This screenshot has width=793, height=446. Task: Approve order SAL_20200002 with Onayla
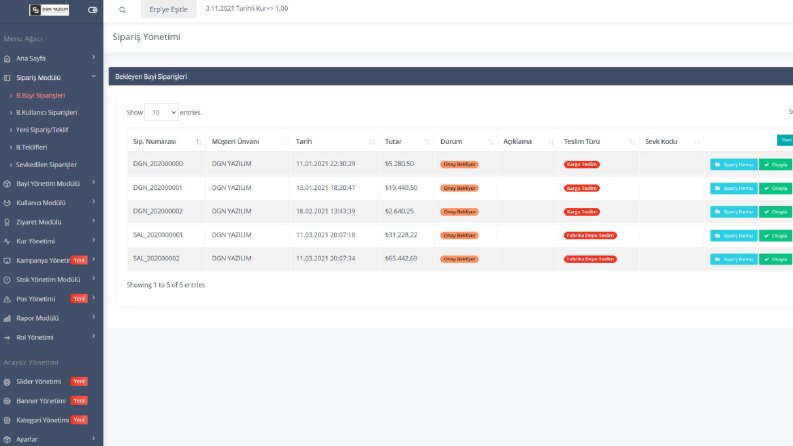coord(775,259)
